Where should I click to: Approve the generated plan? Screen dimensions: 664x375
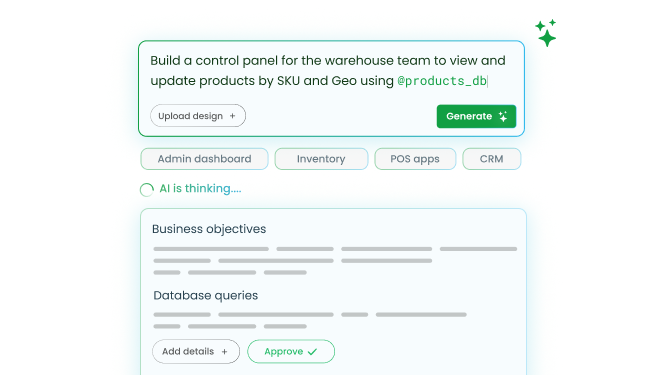click(x=291, y=351)
